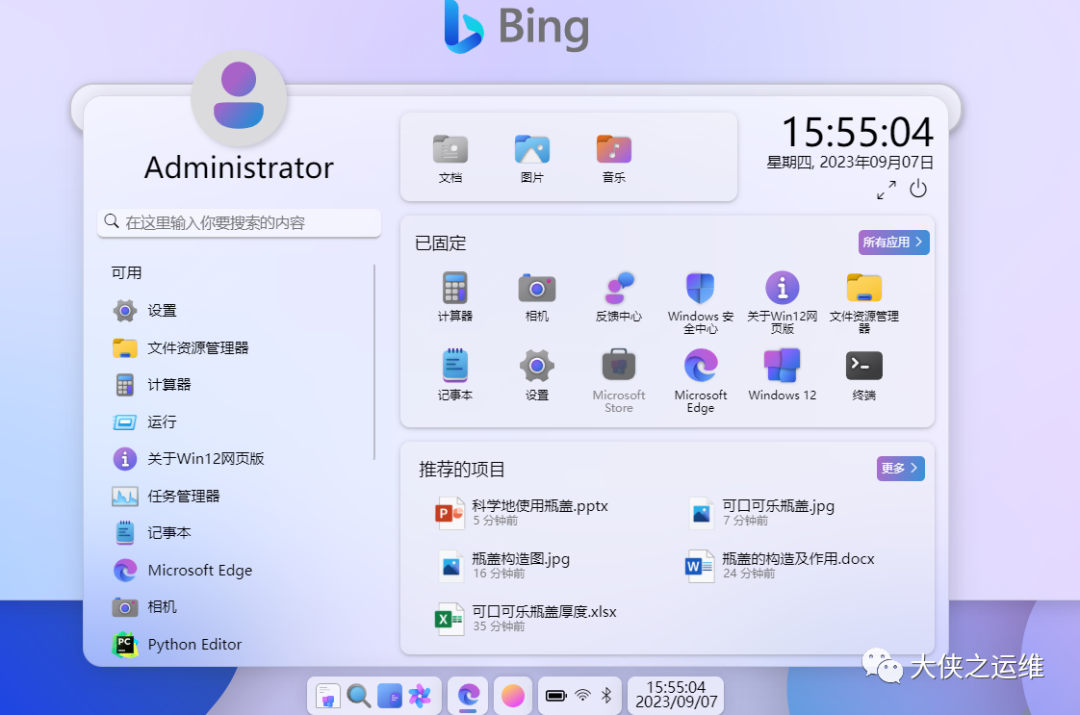1080x715 pixels.
Task: Open the 文档 folder shortcut
Action: point(450,158)
